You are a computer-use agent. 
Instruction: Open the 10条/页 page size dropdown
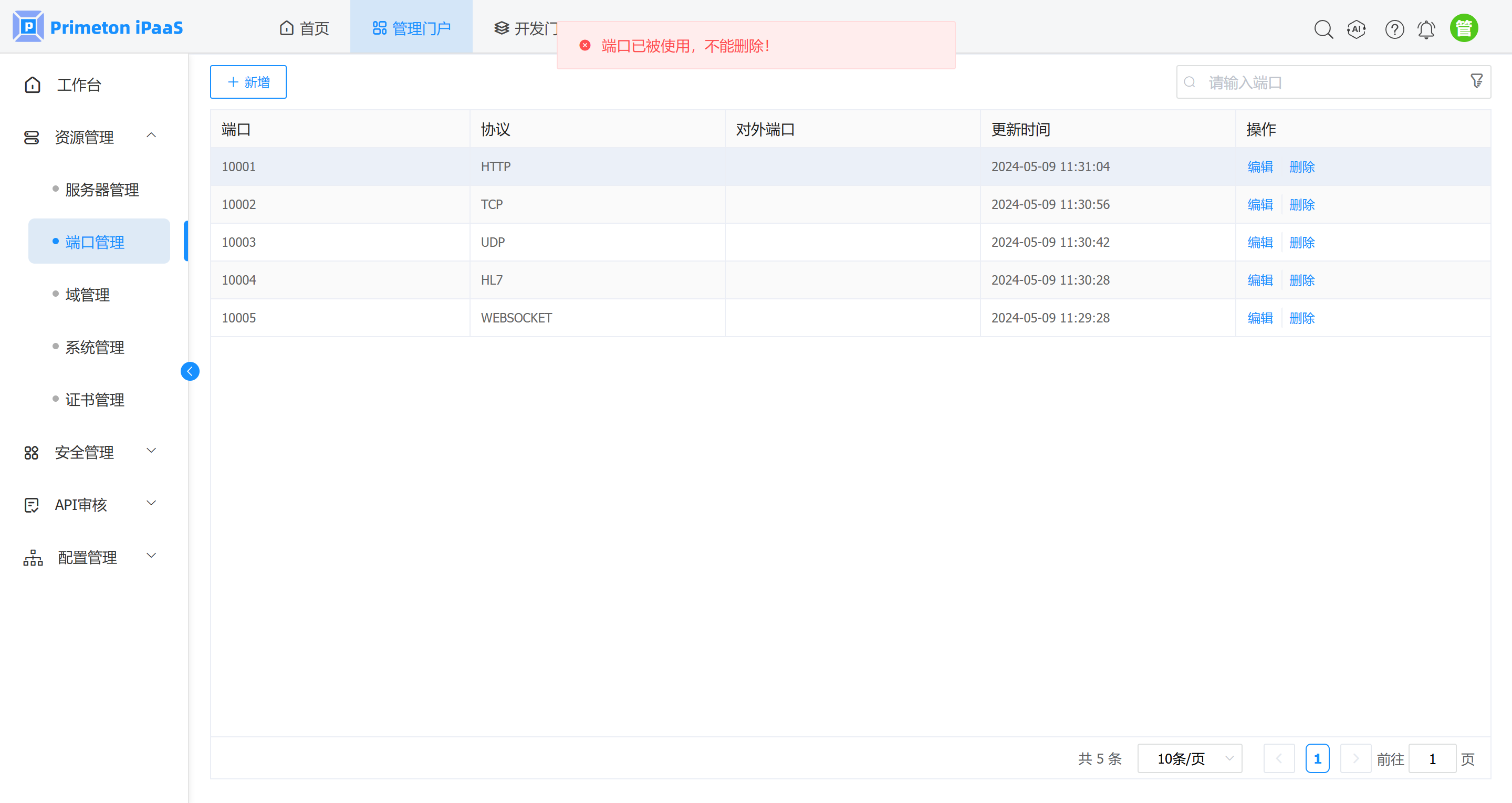pyautogui.click(x=1189, y=758)
